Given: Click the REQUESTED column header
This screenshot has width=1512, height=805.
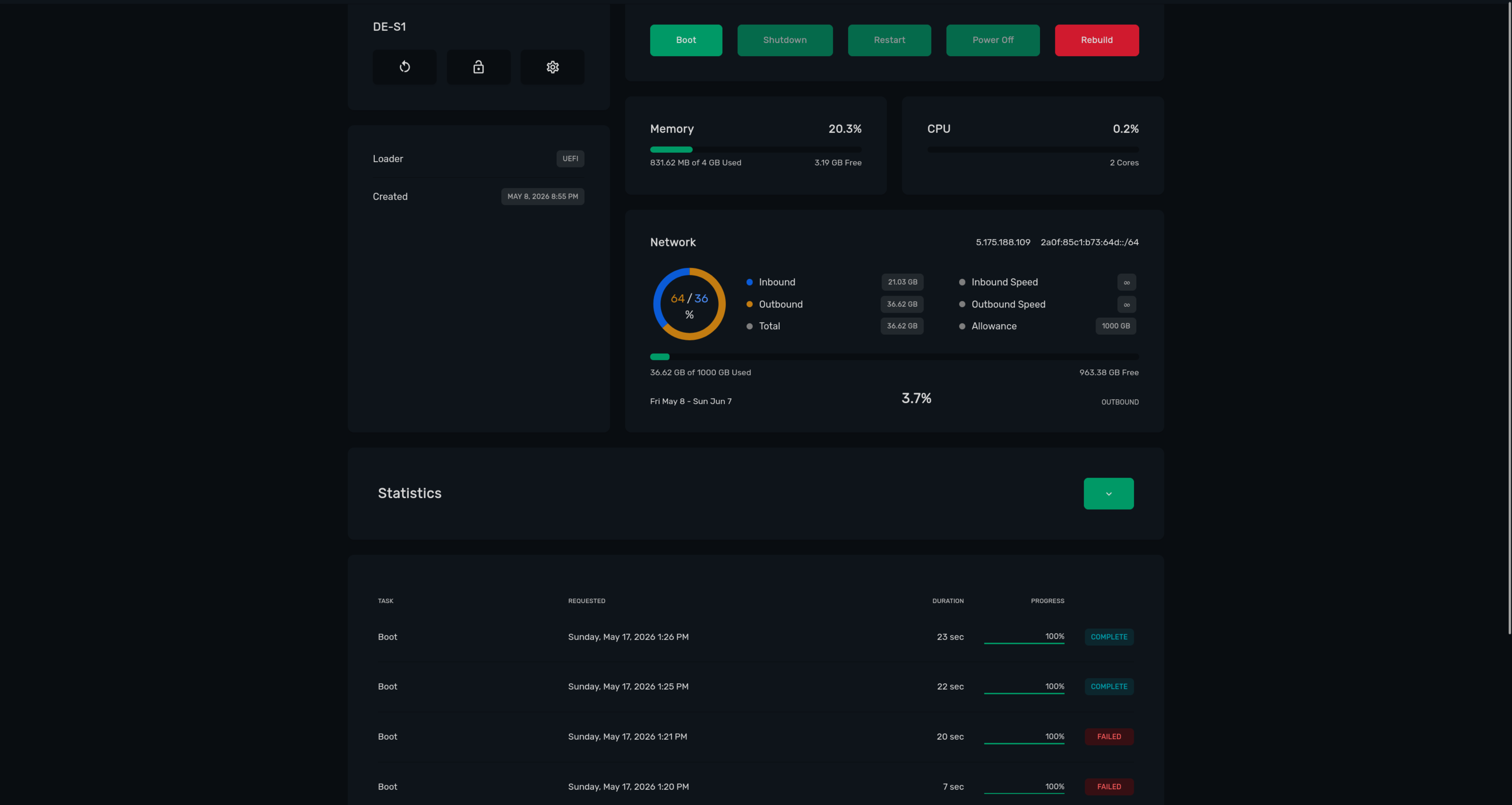Looking at the screenshot, I should click(x=586, y=601).
